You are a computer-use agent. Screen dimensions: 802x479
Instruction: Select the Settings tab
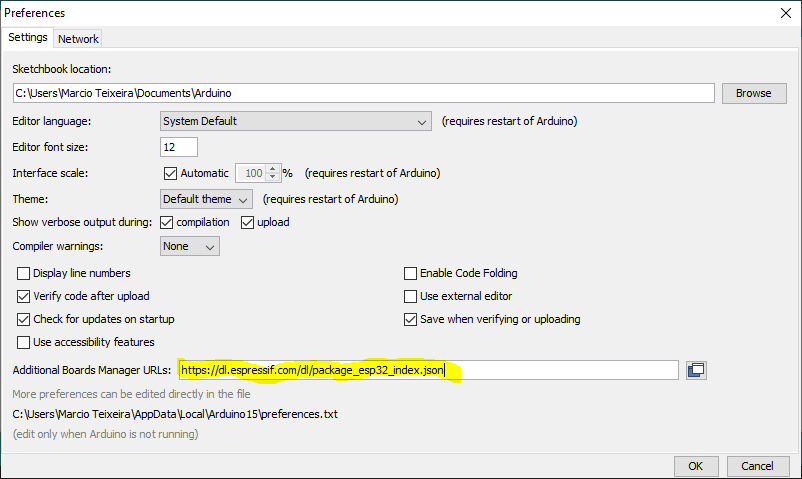coord(28,38)
